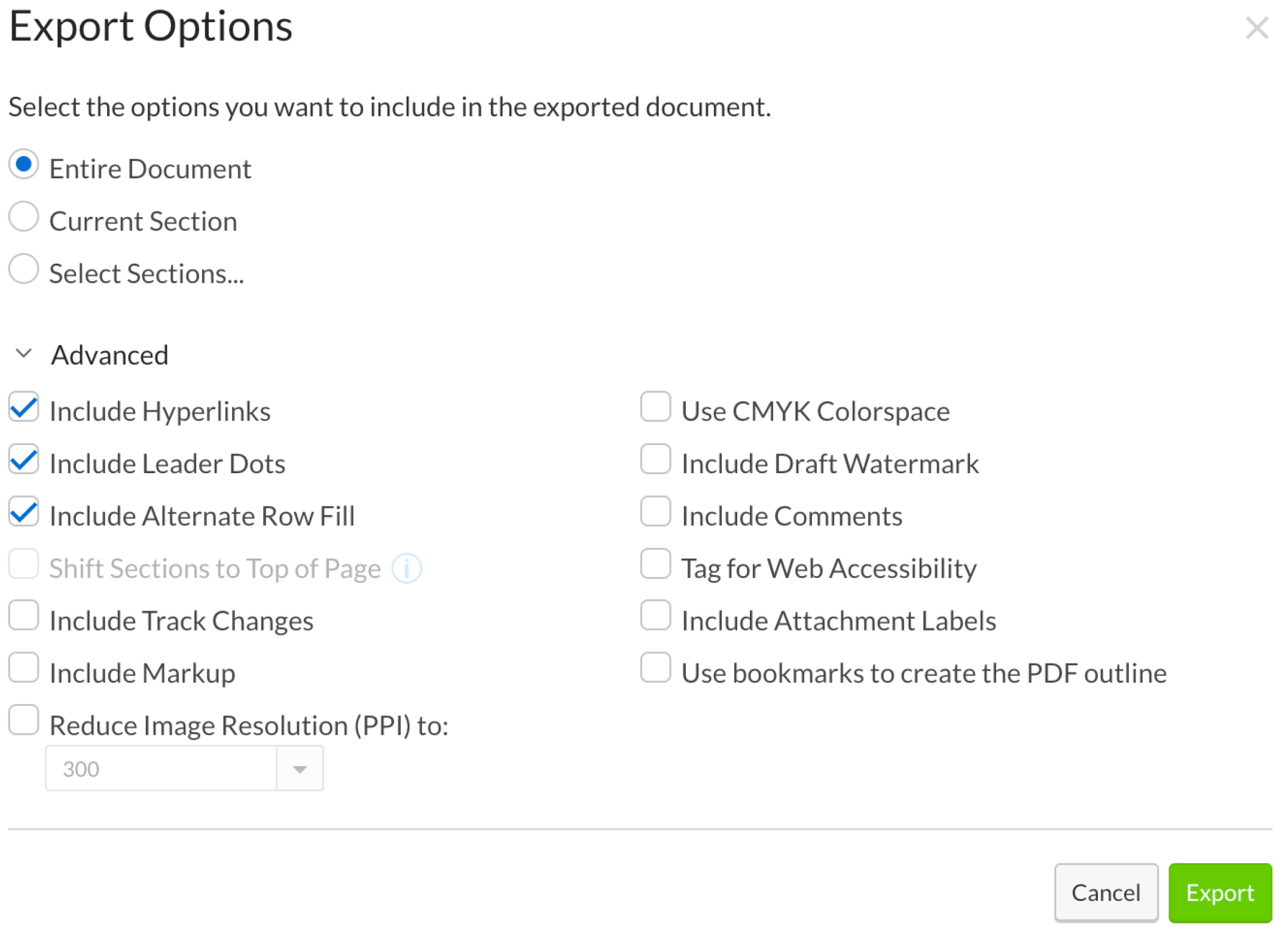Open the PPI resolution dropdown arrow
Screen dimensions: 1288x935
(x=300, y=769)
